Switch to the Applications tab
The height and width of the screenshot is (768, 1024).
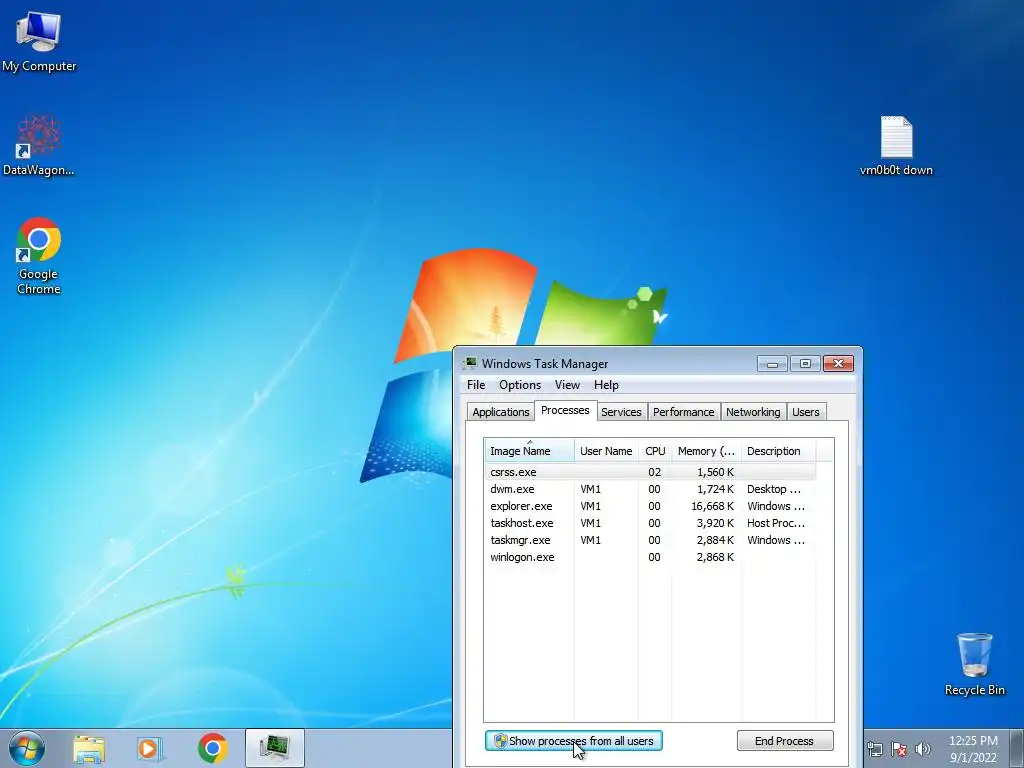(x=501, y=412)
